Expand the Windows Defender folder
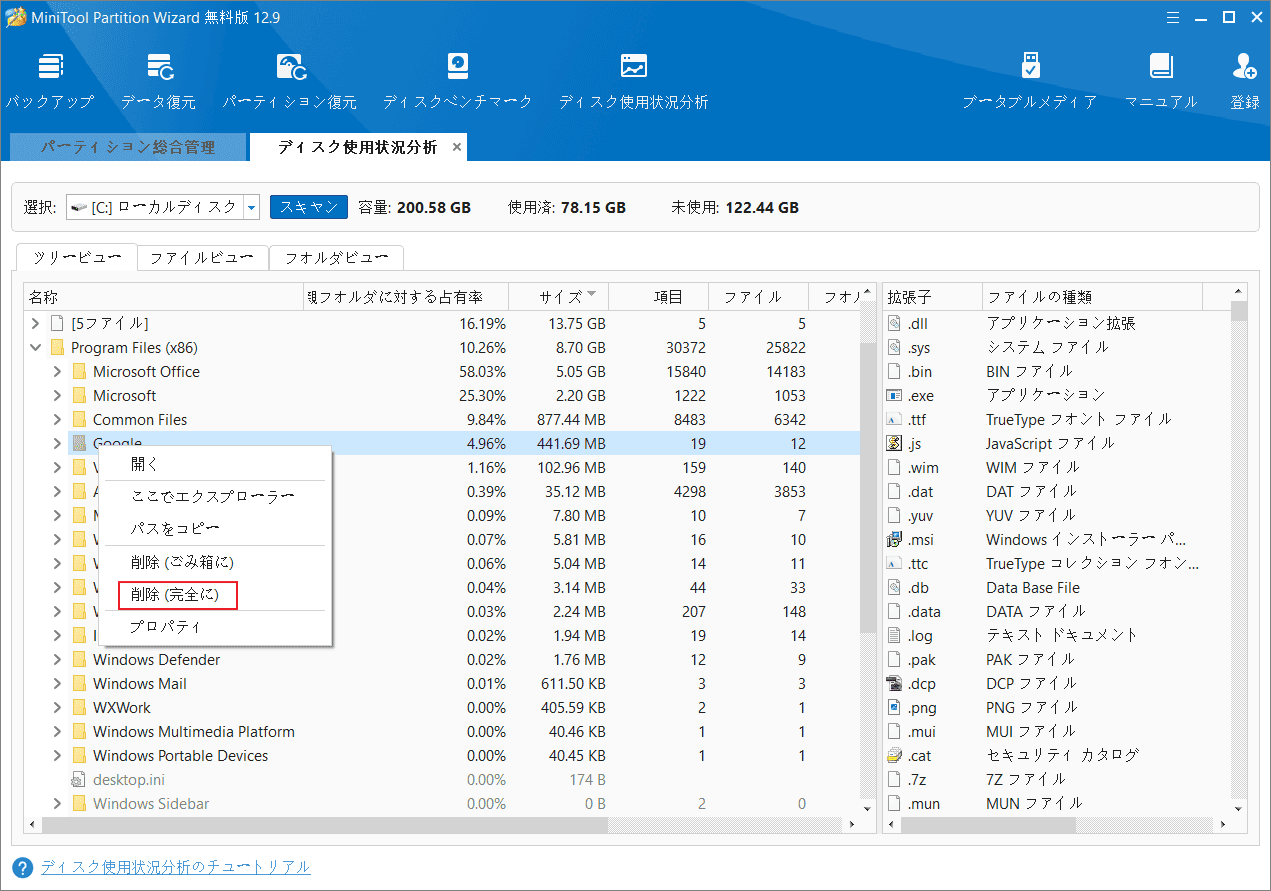 pyautogui.click(x=59, y=659)
